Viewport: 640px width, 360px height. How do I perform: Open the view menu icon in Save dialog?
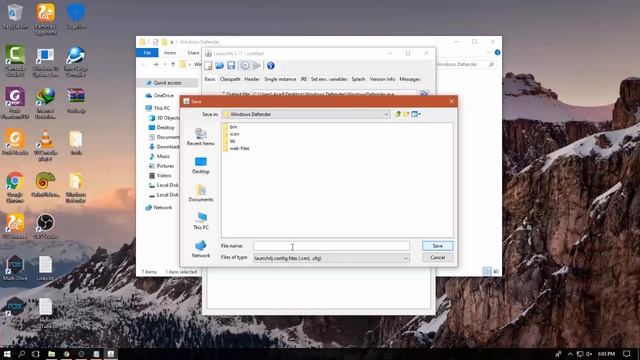tap(416, 114)
